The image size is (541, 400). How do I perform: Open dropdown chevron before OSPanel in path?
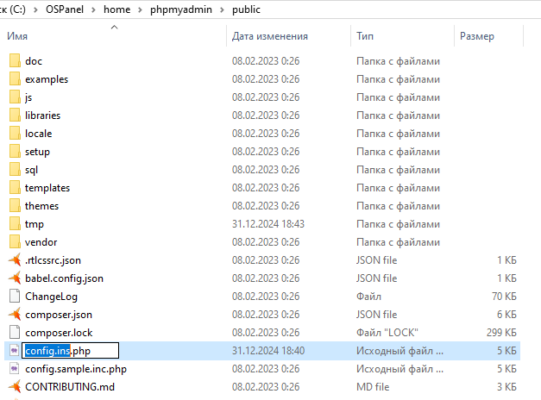pyautogui.click(x=36, y=10)
